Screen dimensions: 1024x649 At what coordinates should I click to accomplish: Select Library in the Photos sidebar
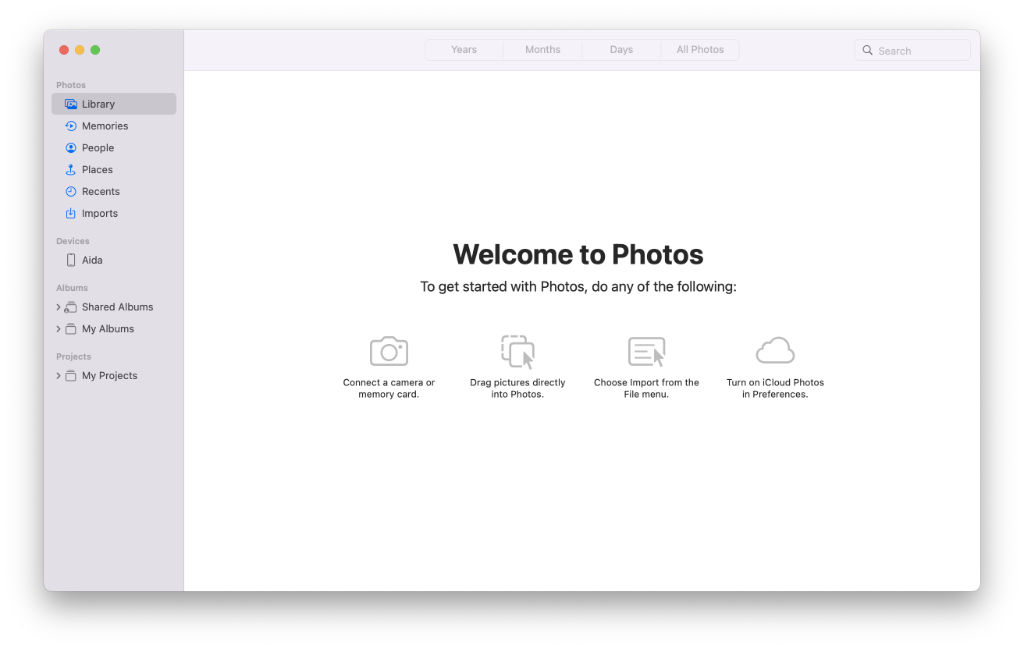(x=97, y=103)
